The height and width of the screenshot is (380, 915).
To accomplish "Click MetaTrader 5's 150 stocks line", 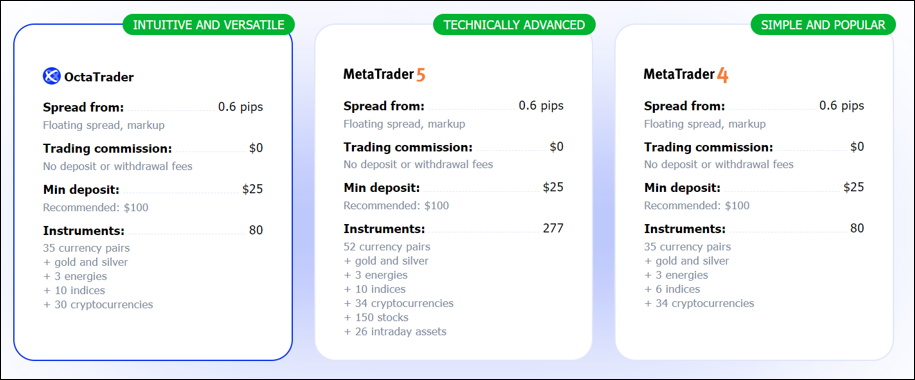I will (x=376, y=318).
